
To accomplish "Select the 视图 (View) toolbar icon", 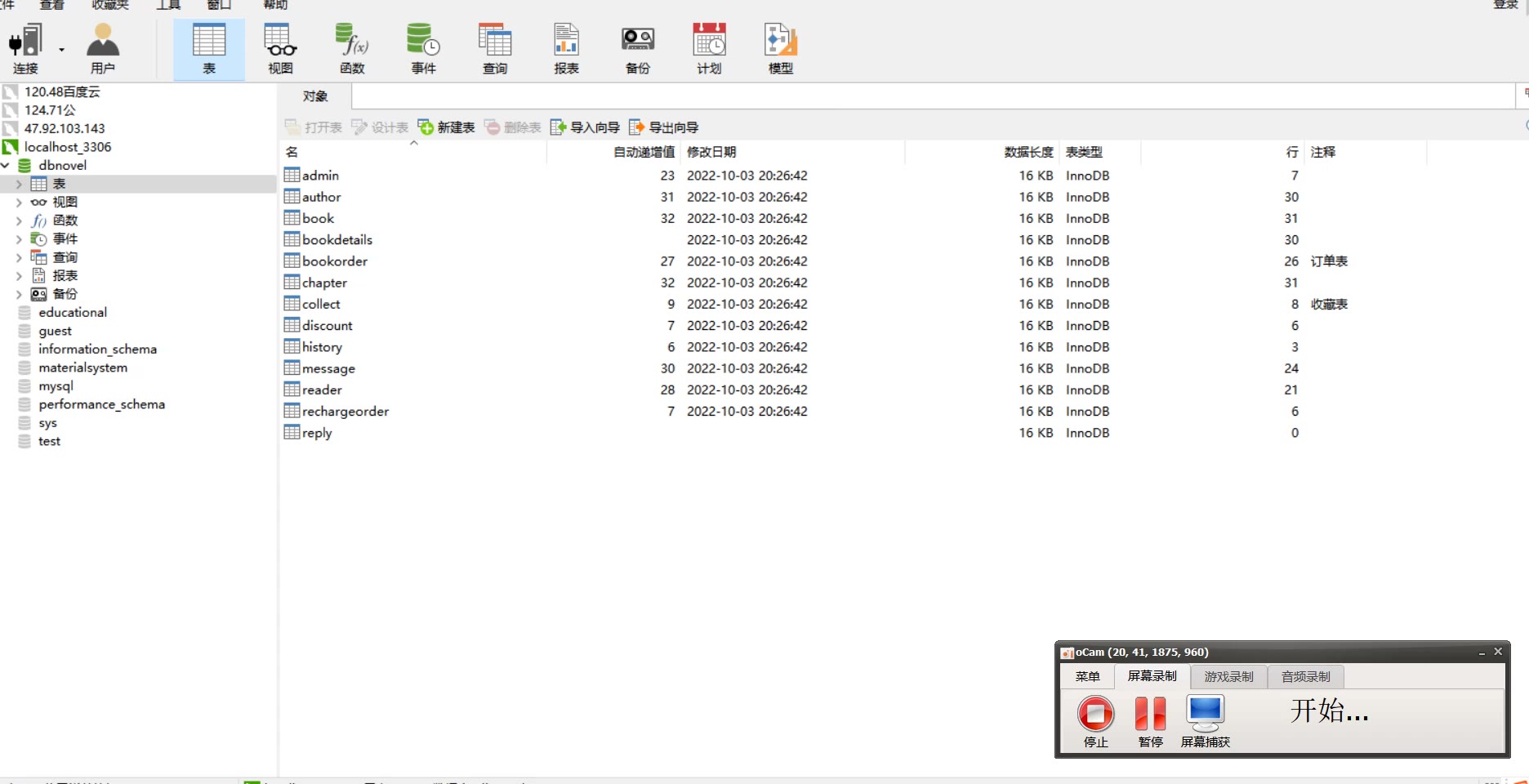I will [280, 49].
